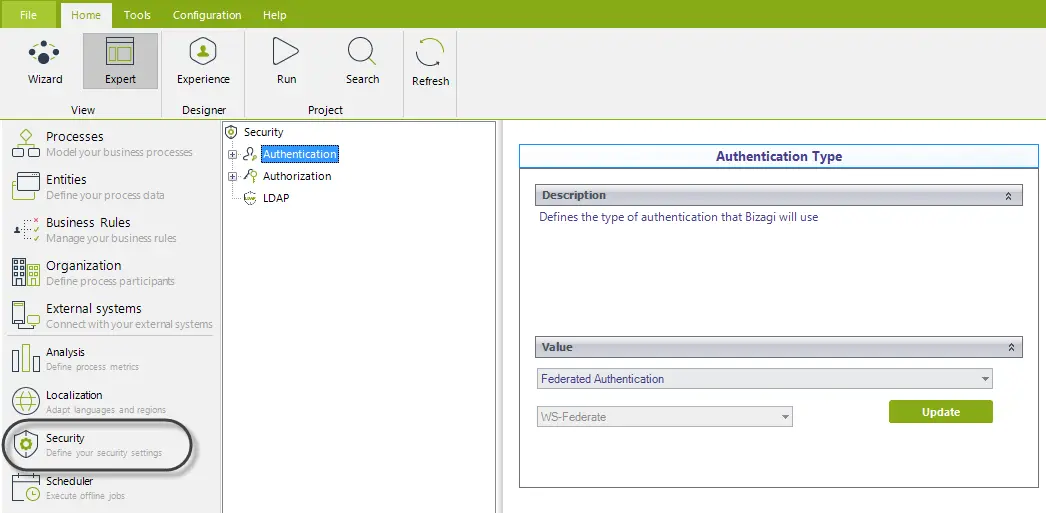Click 'Define your security settings' subtitle

pos(104,453)
